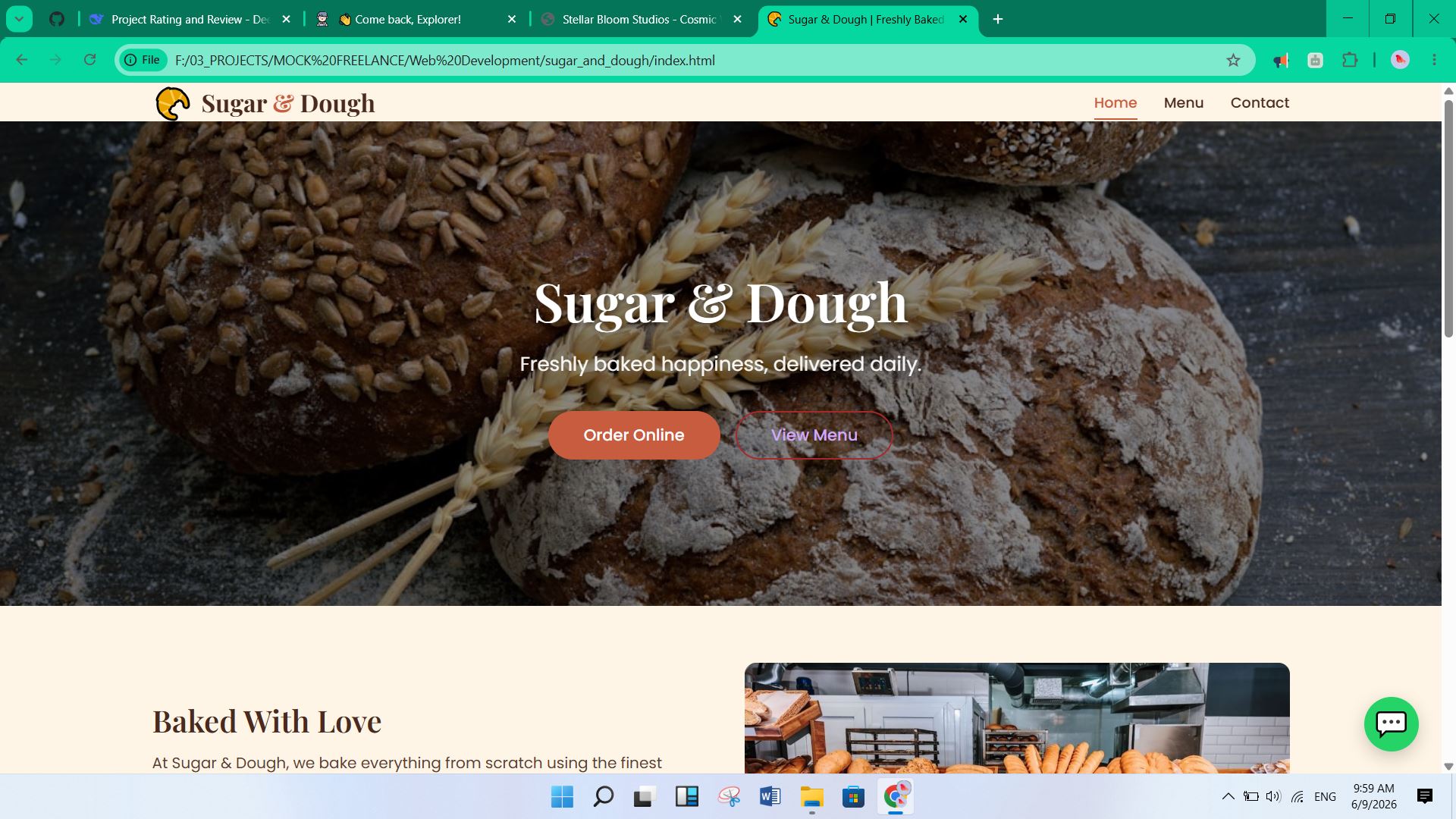1456x819 pixels.
Task: Open Task View on the taskbar
Action: pos(645,797)
